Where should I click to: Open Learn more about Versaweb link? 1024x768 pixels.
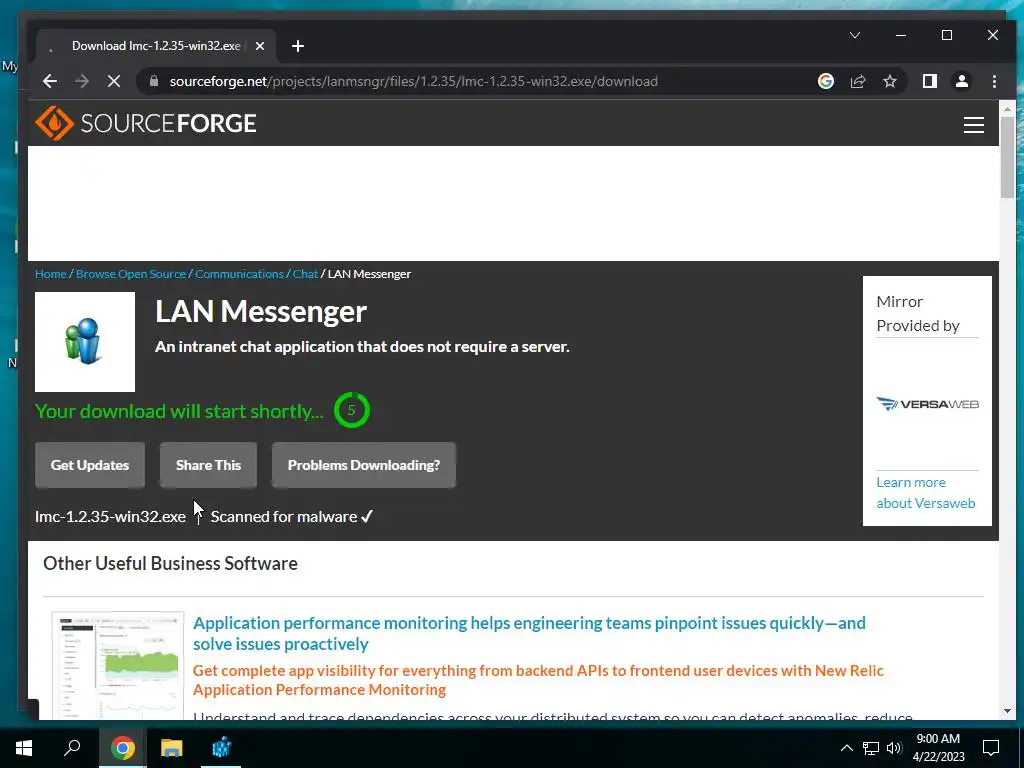(x=925, y=492)
